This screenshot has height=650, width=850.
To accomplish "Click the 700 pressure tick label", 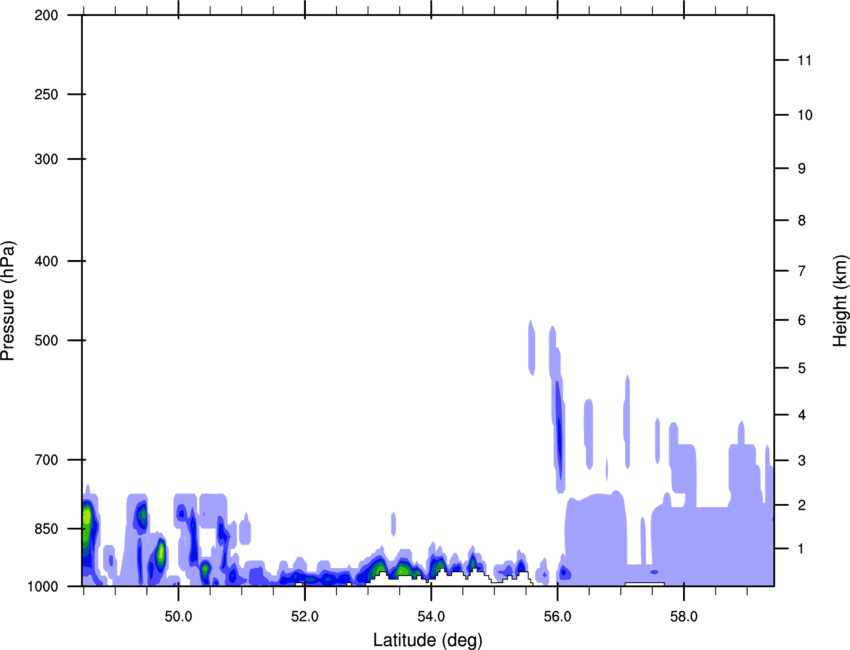I will [x=46, y=460].
